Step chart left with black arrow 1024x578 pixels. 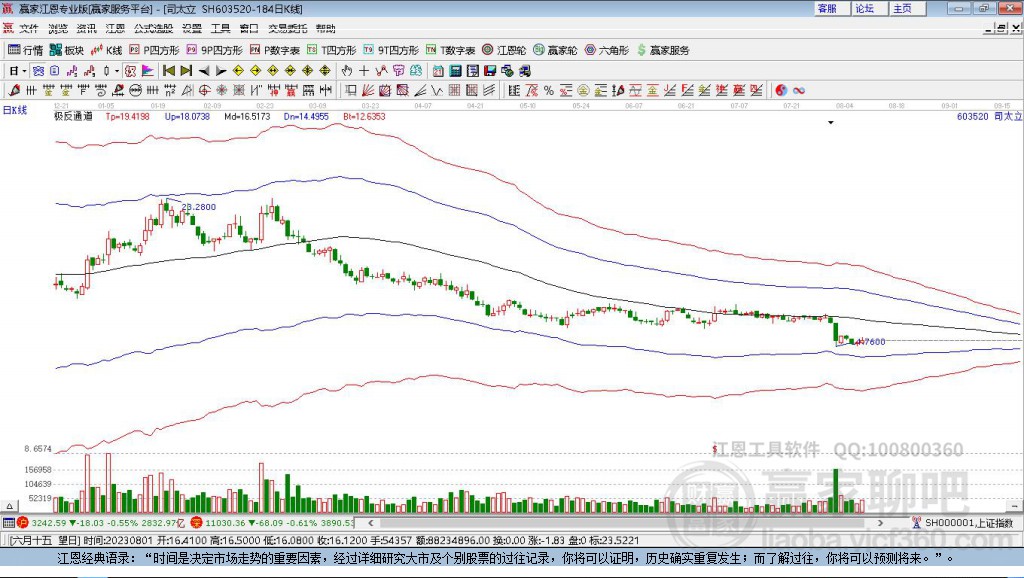[x=204, y=71]
